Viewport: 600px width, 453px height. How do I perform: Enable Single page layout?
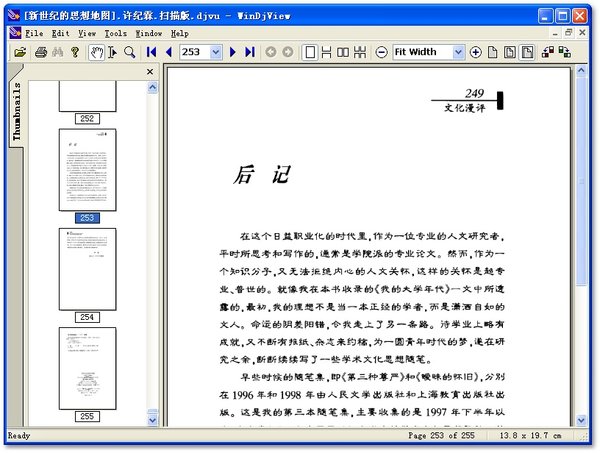pyautogui.click(x=310, y=52)
